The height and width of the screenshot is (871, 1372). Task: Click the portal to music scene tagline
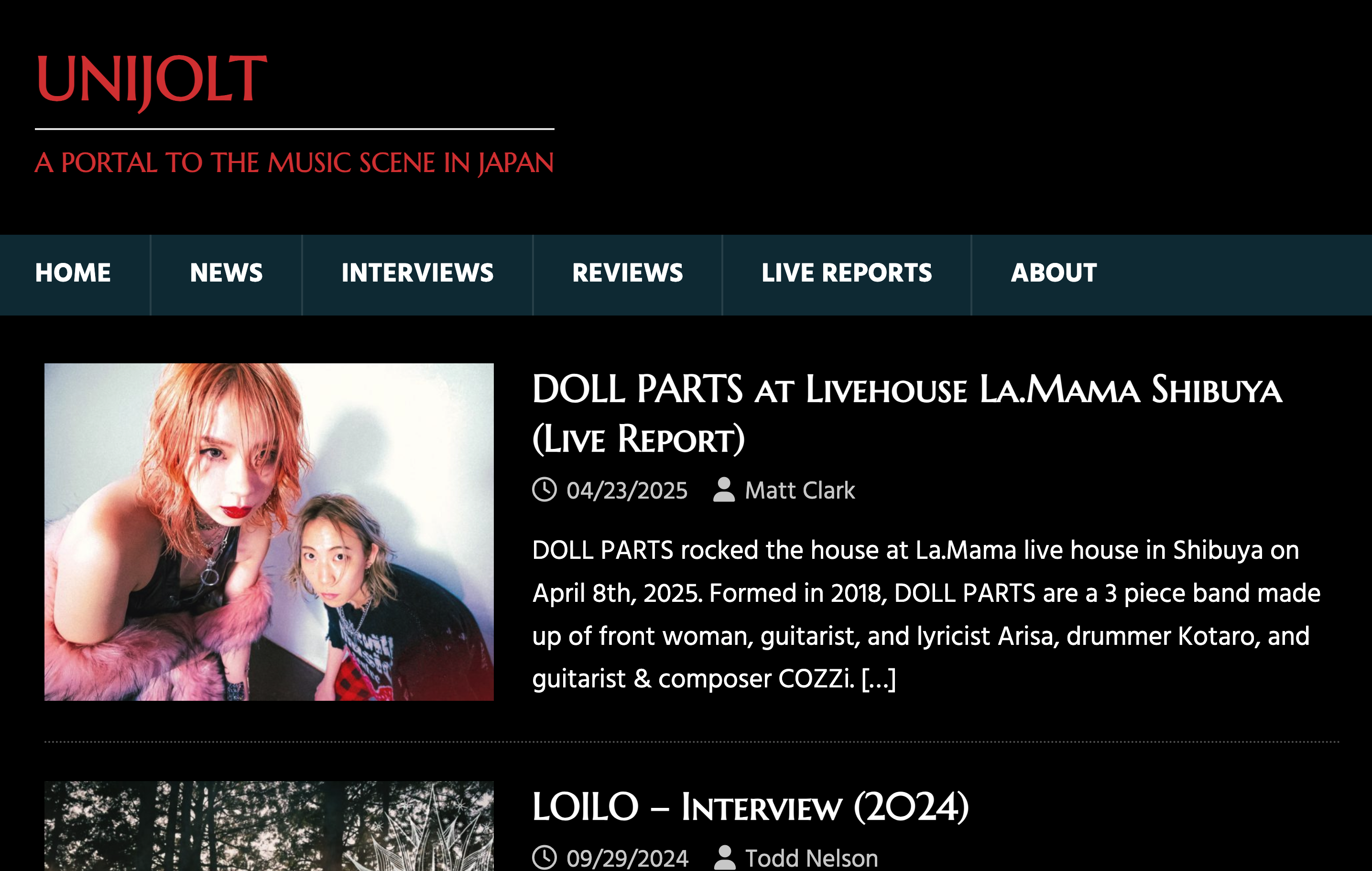pyautogui.click(x=294, y=163)
